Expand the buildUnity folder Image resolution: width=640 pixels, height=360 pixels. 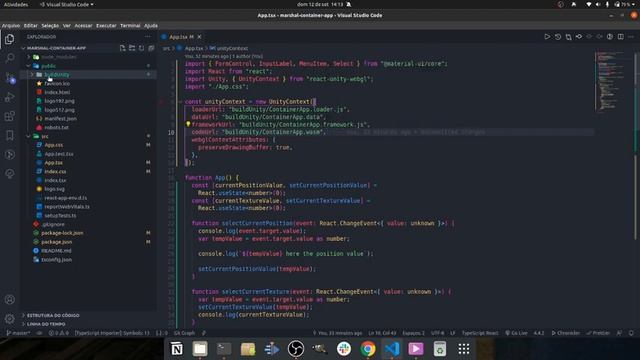[32, 75]
